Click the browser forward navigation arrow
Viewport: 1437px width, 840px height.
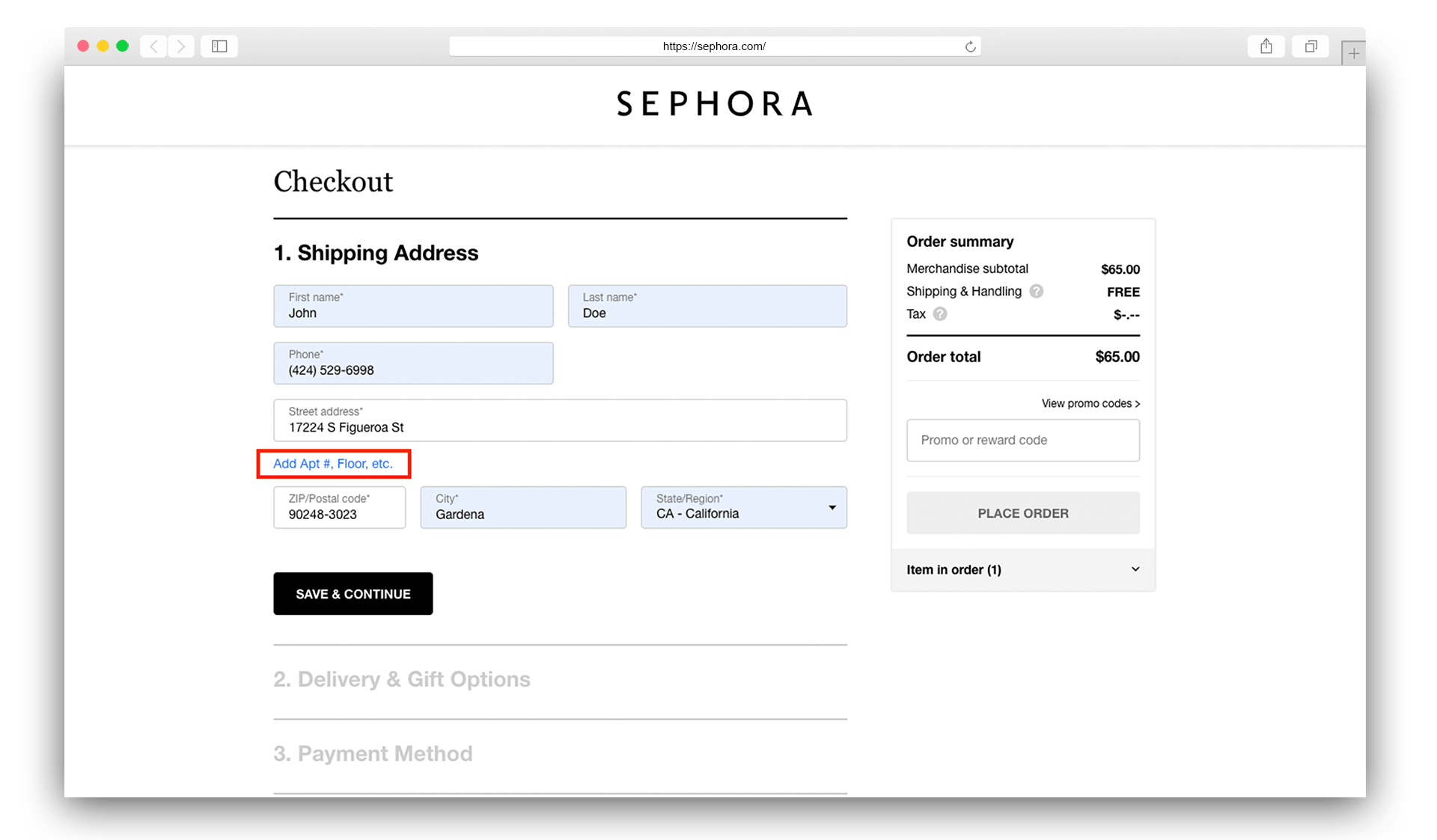181,46
